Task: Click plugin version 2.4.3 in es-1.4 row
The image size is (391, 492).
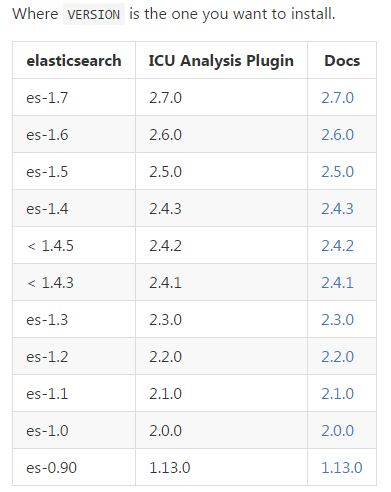Action: (x=165, y=209)
